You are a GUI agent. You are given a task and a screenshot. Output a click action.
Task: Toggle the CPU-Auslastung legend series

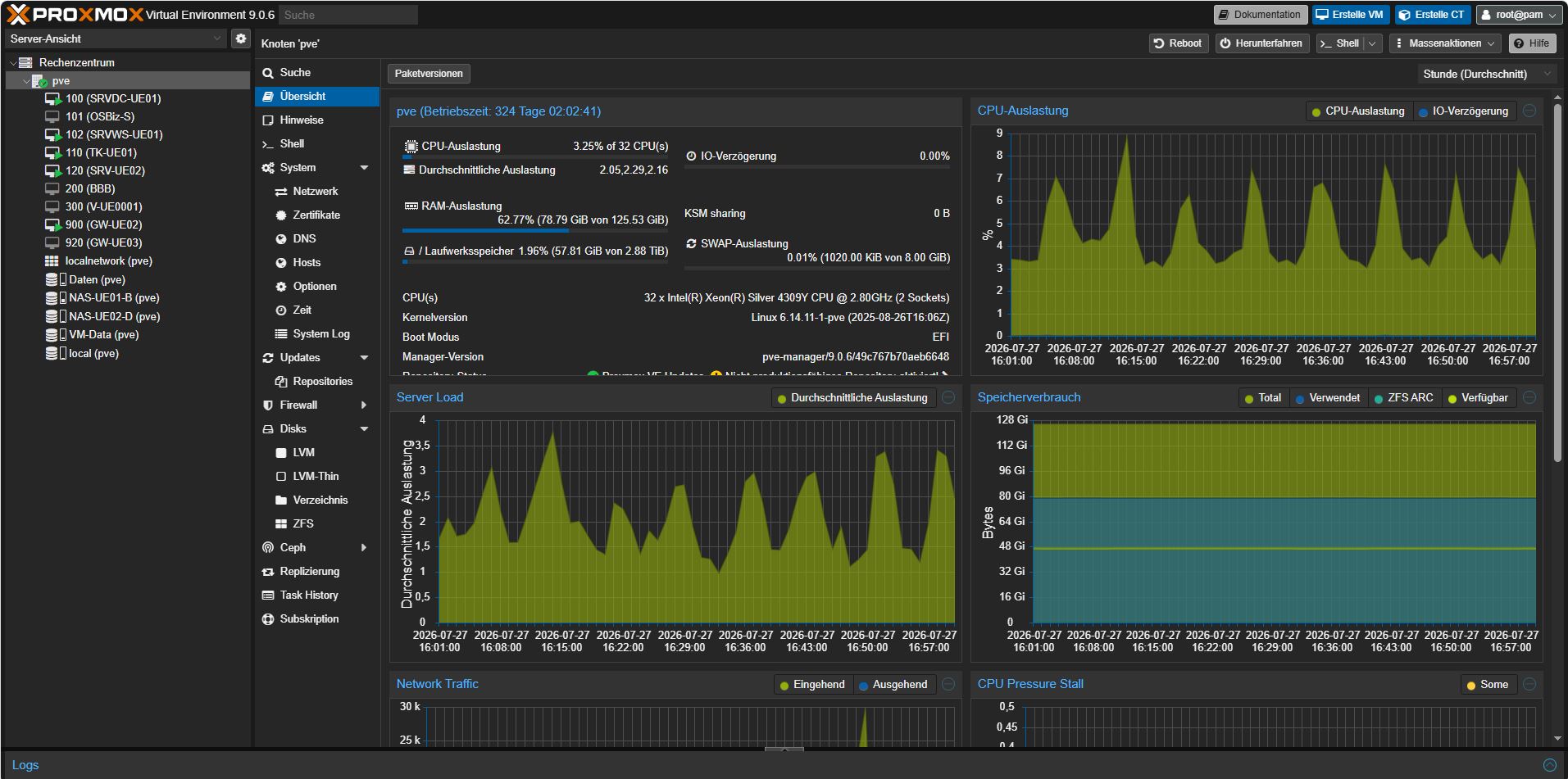click(x=1358, y=111)
